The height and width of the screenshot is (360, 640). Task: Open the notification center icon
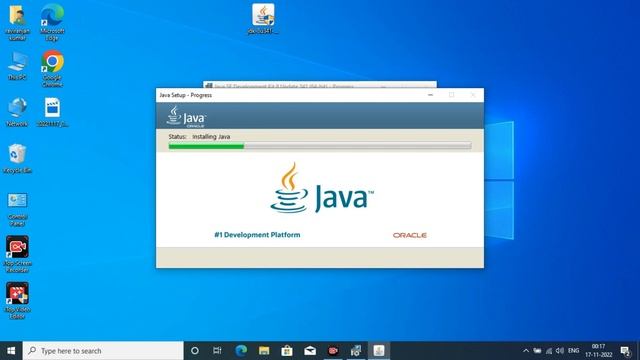pyautogui.click(x=625, y=351)
